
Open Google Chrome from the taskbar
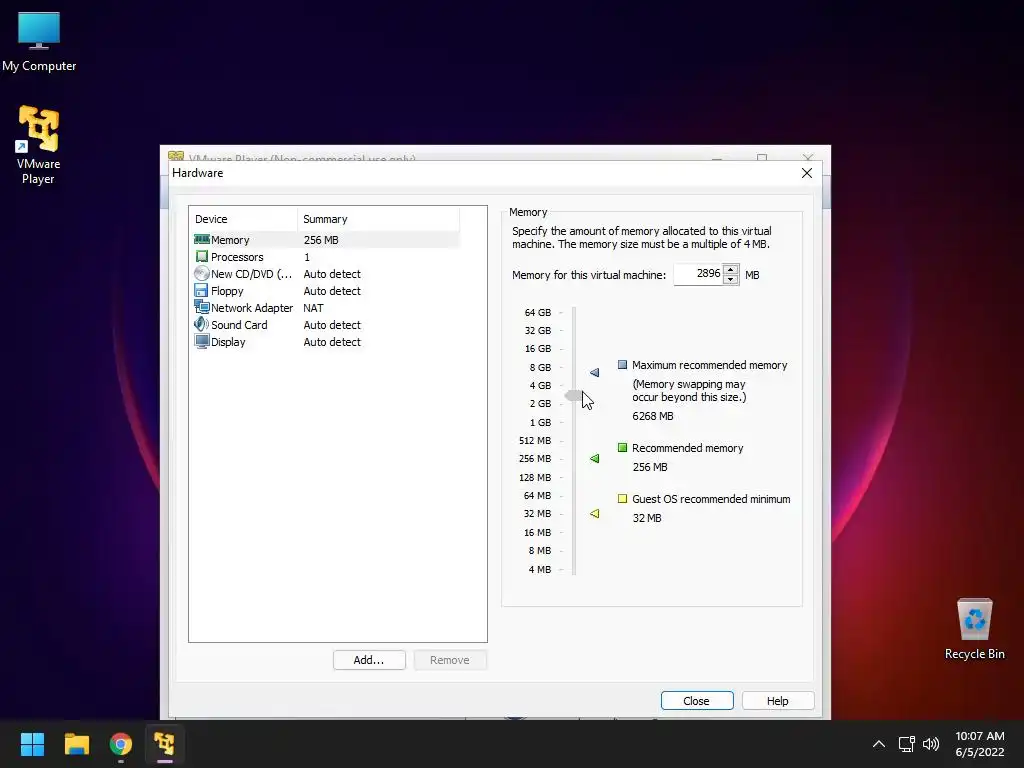(x=120, y=744)
